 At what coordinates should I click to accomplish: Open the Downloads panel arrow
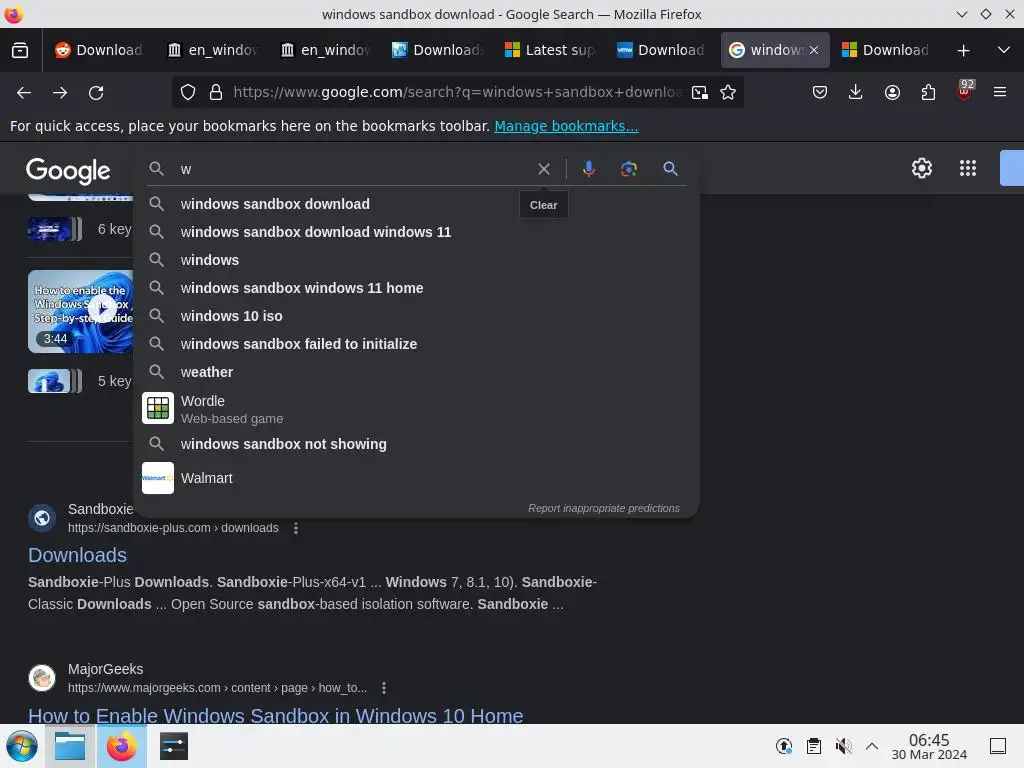tap(856, 93)
